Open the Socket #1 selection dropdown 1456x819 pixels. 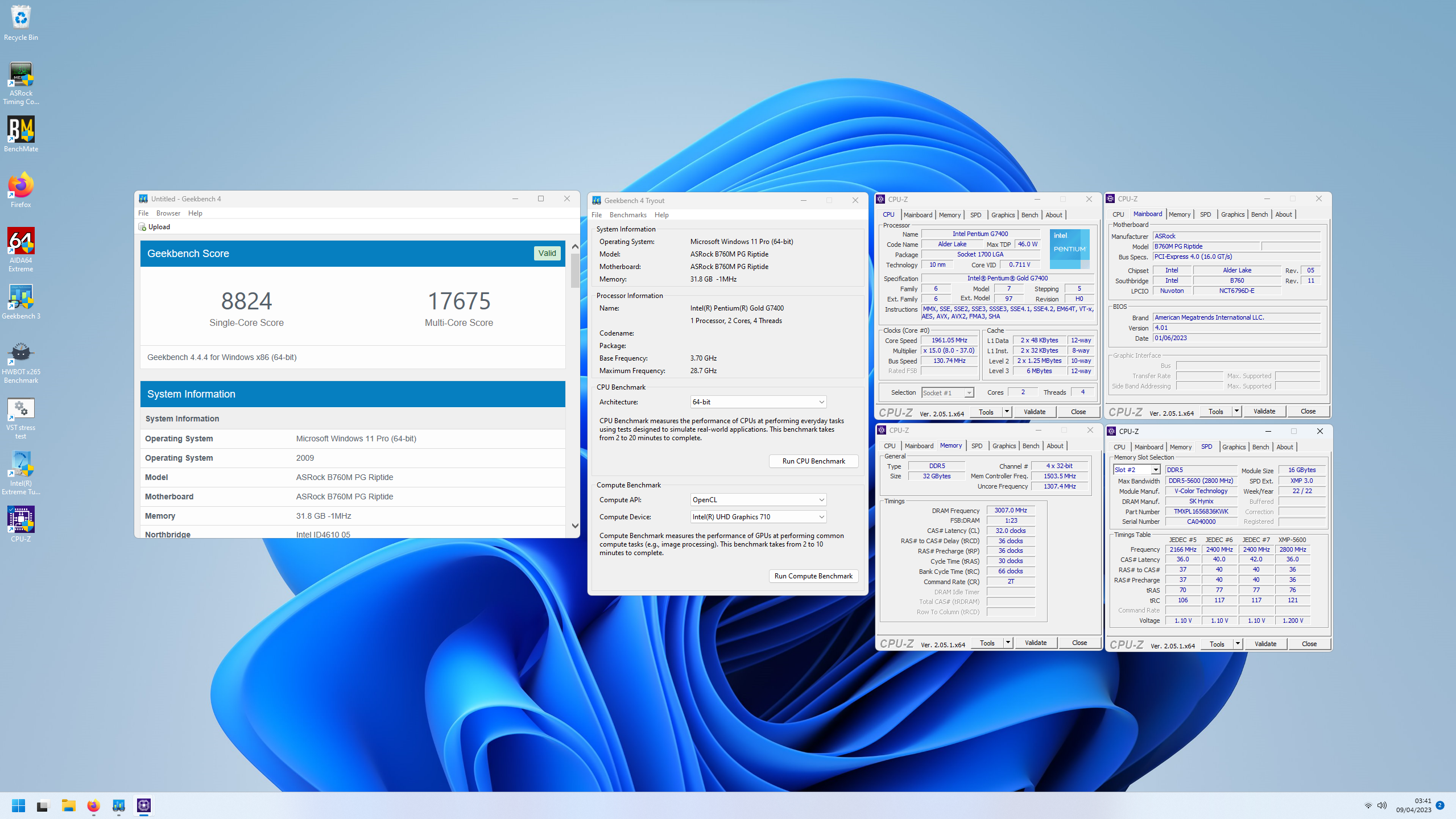[948, 393]
